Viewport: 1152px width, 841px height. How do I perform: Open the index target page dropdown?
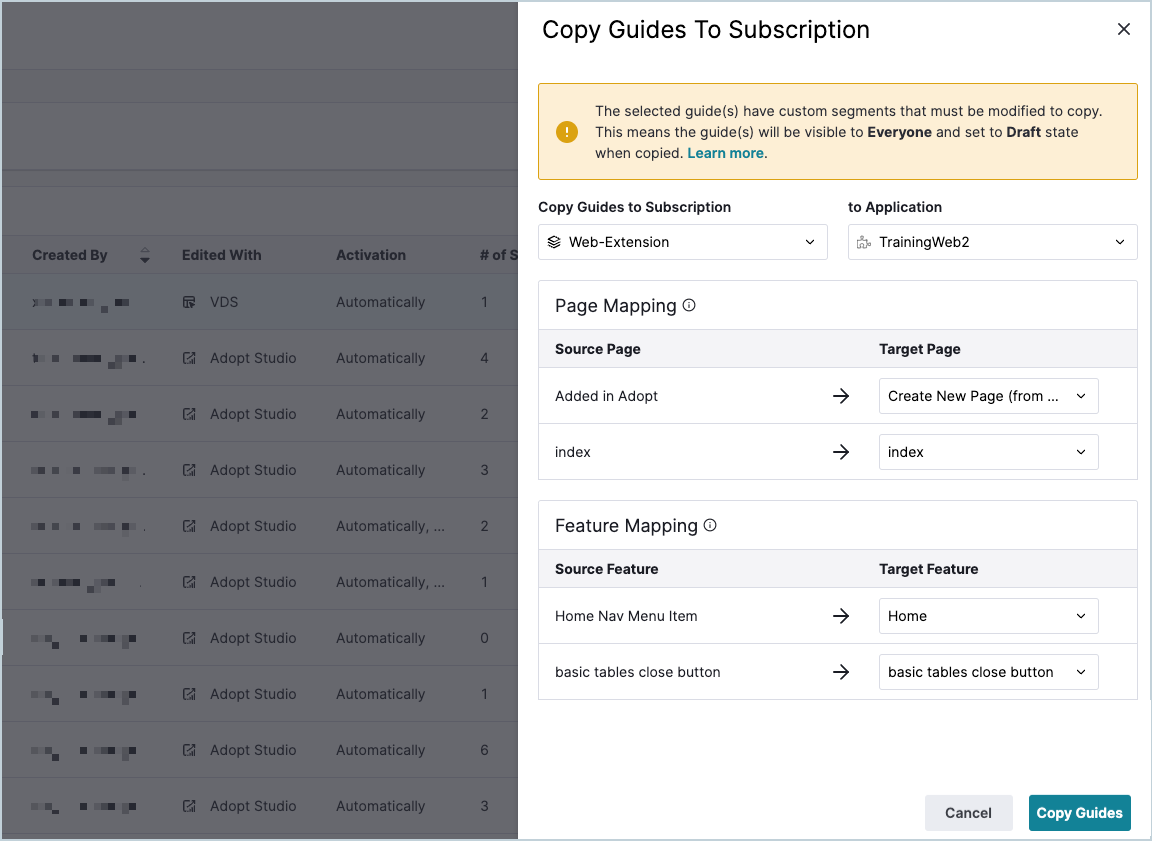(x=988, y=452)
